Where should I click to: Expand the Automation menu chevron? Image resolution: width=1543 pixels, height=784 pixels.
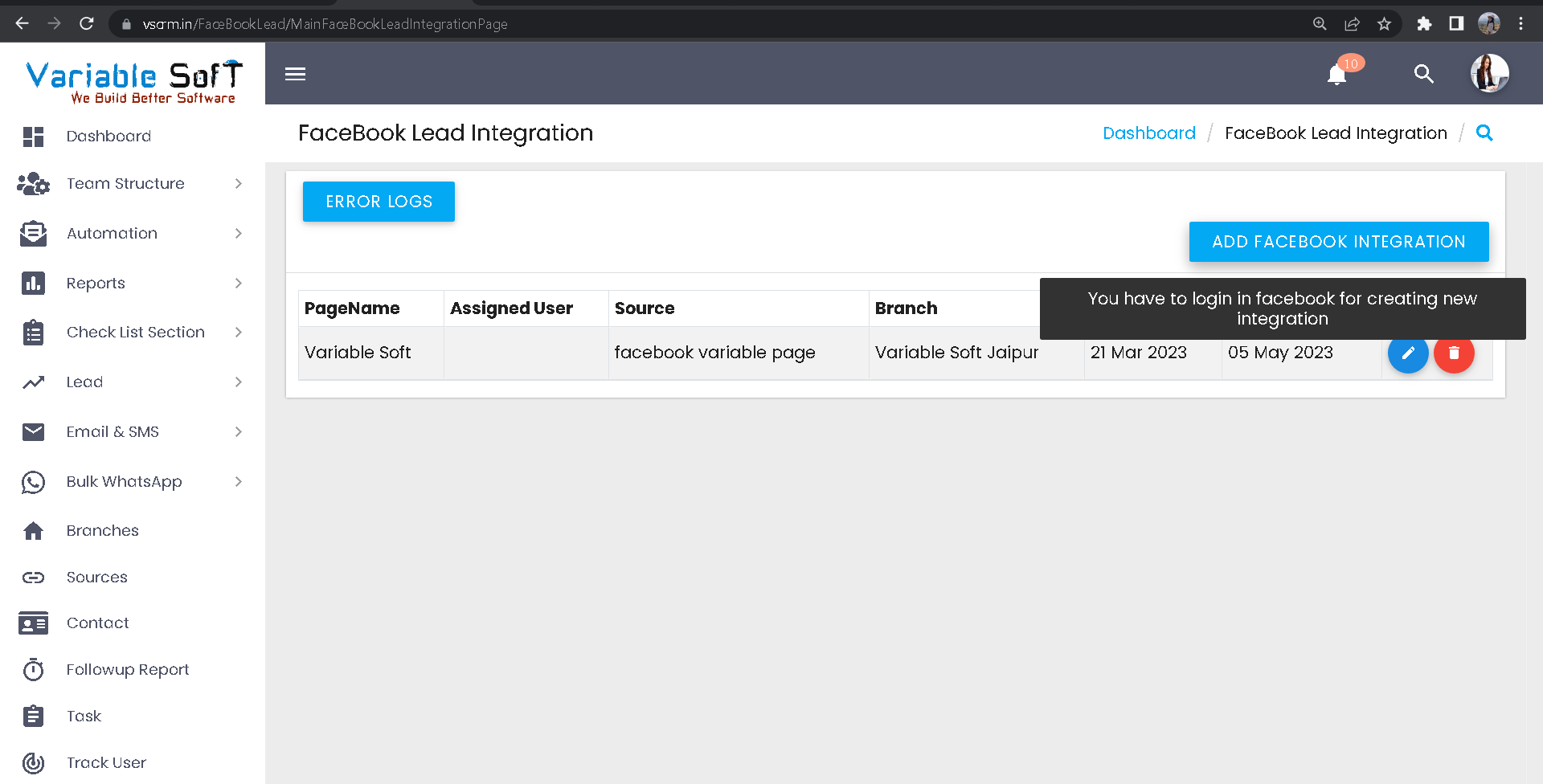point(238,234)
